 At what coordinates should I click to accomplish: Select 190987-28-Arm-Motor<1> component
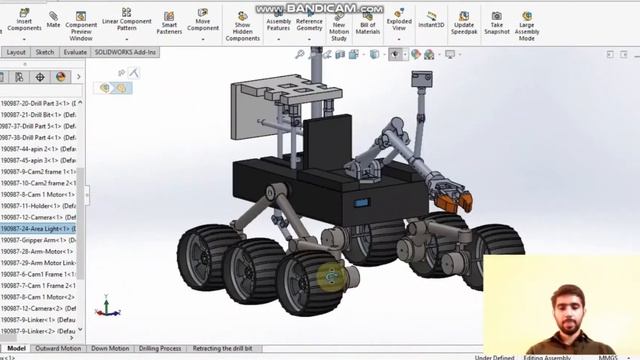click(38, 251)
